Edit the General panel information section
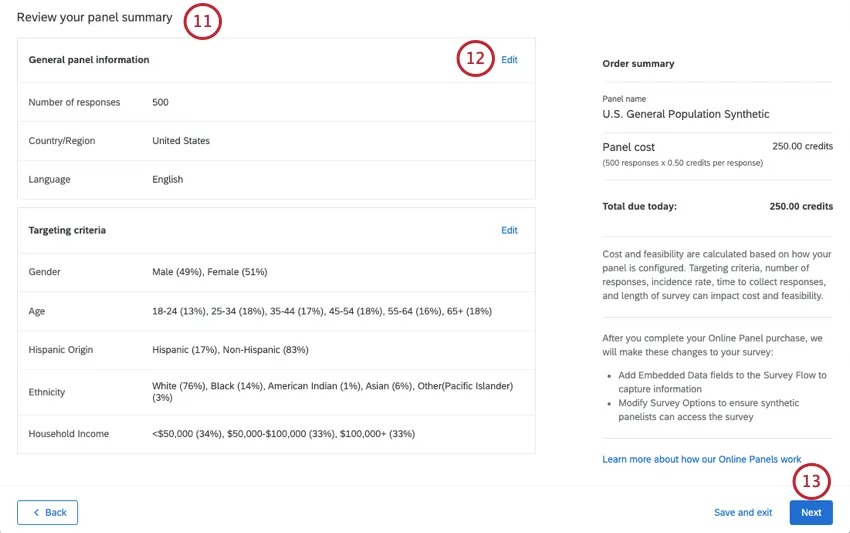 [509, 60]
